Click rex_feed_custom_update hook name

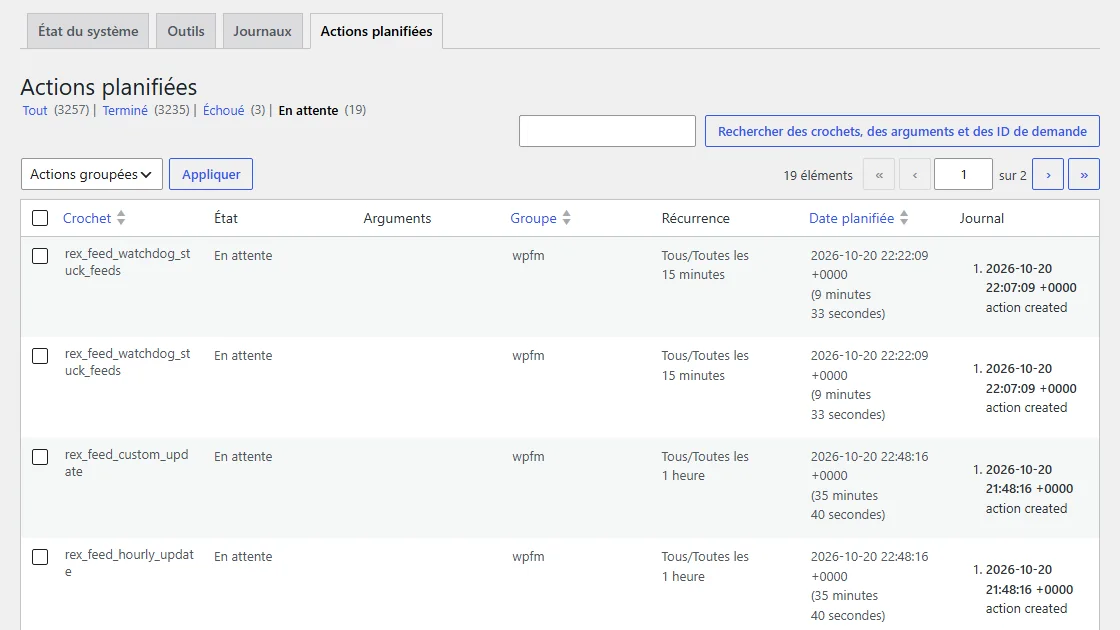point(126,463)
